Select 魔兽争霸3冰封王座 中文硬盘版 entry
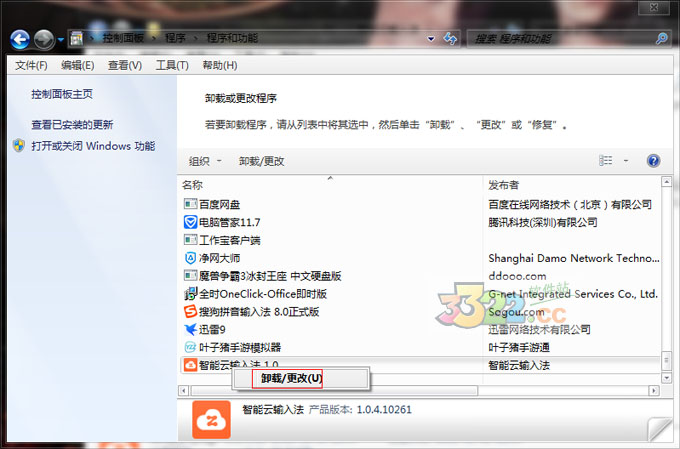The height and width of the screenshot is (449, 680). tap(270, 276)
